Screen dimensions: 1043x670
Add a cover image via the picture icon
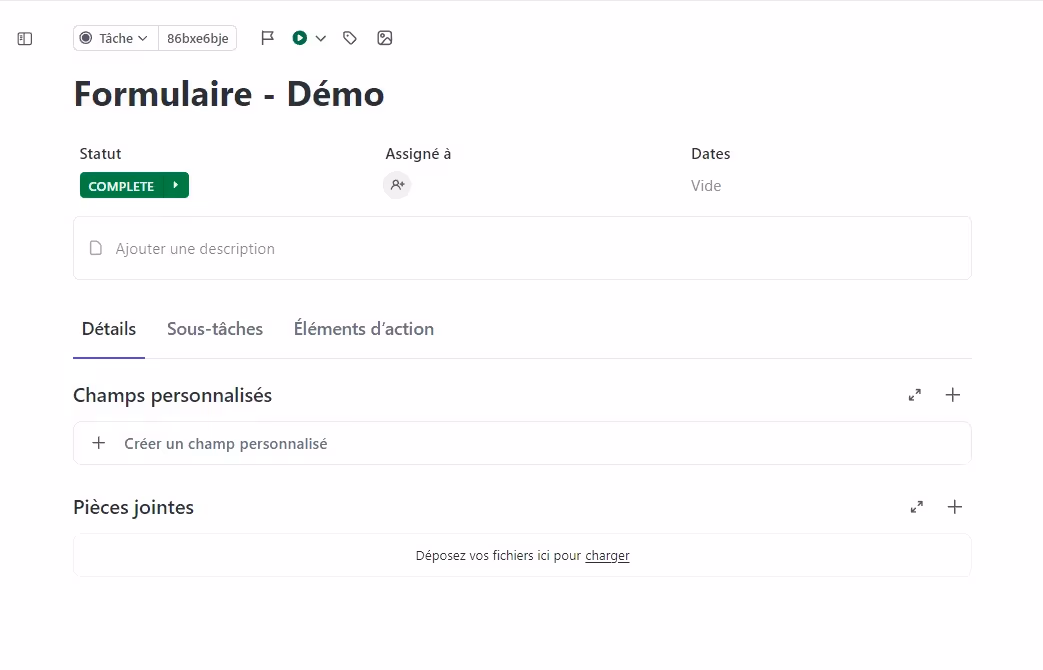pyautogui.click(x=385, y=38)
